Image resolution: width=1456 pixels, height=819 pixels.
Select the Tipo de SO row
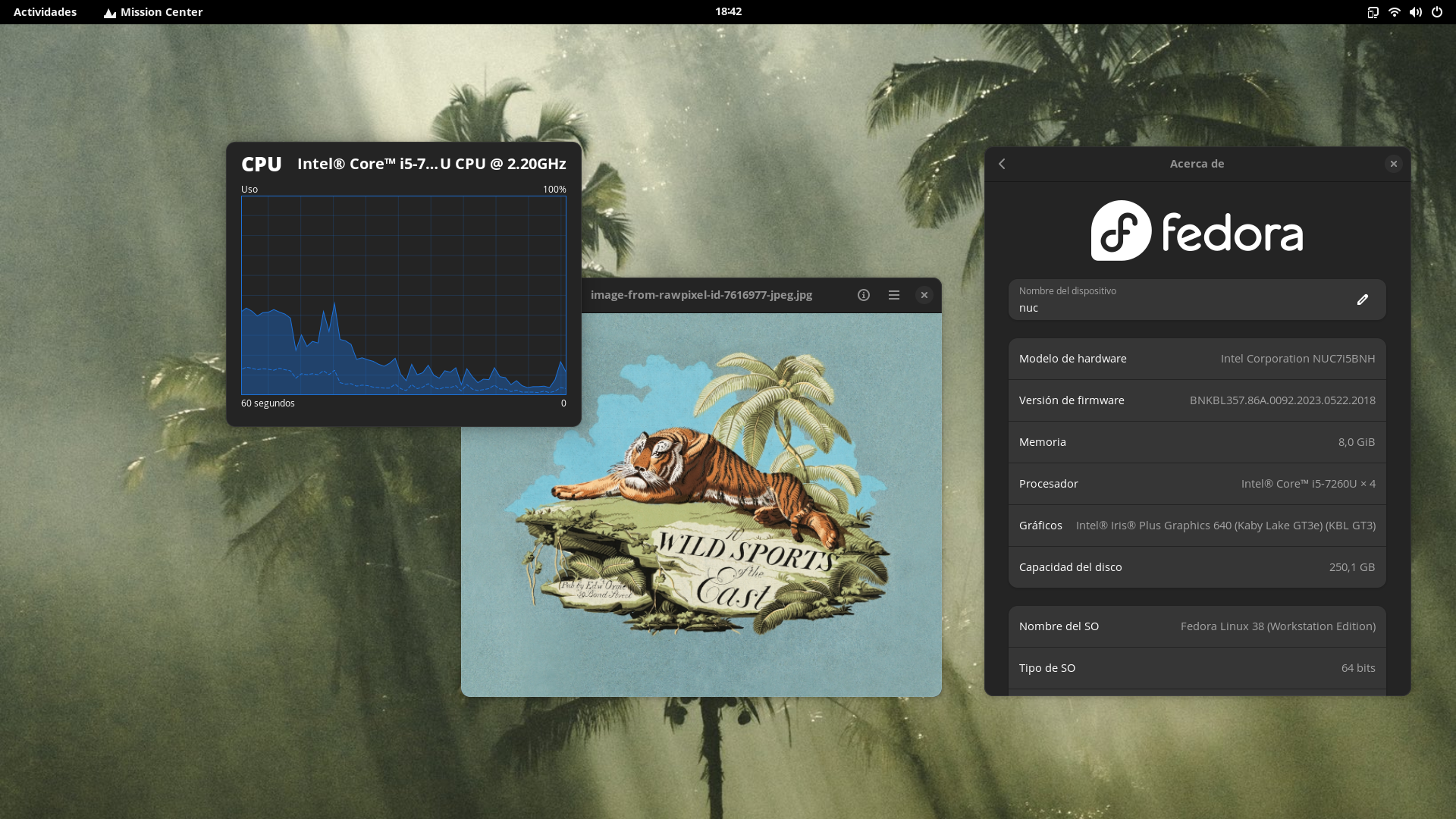pyautogui.click(x=1197, y=668)
